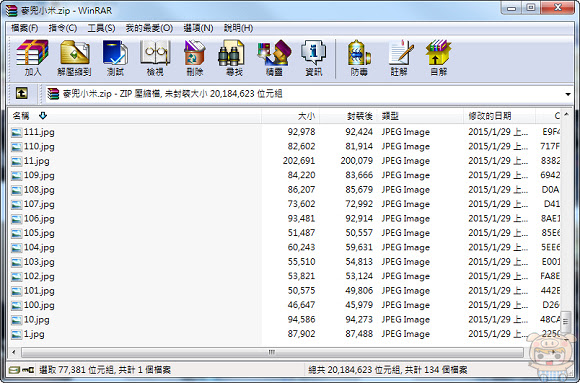Open the 檔案(F) menu
This screenshot has height=383, width=580.
coord(24,28)
